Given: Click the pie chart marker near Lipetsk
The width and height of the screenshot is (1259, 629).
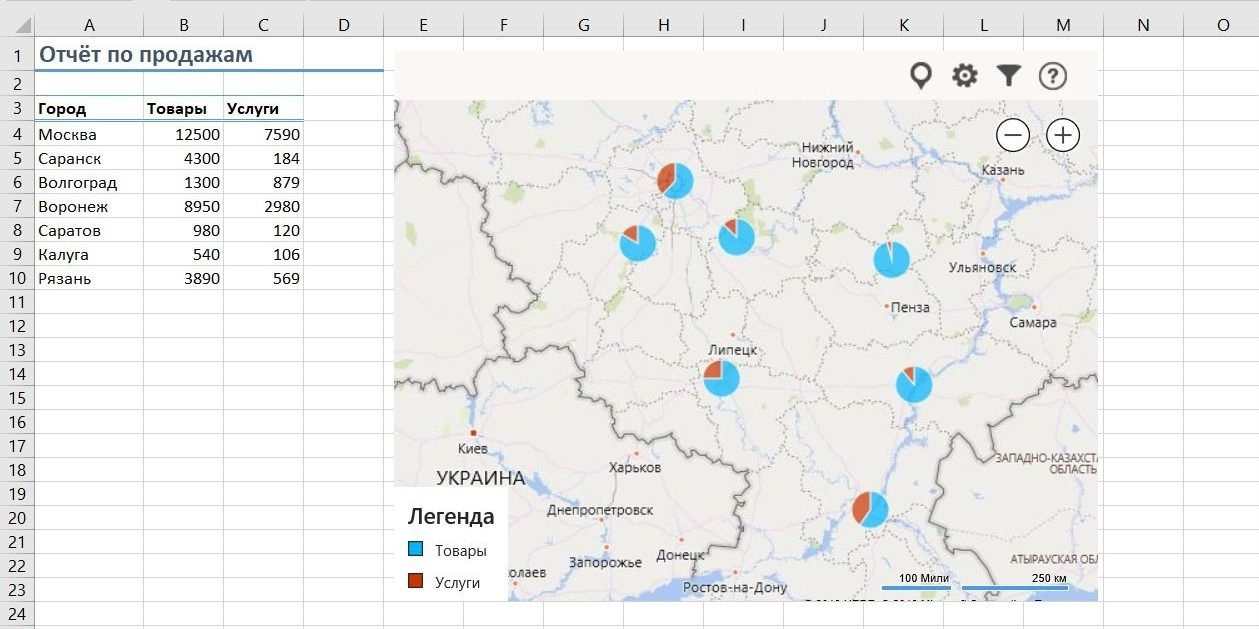Looking at the screenshot, I should point(719,378).
